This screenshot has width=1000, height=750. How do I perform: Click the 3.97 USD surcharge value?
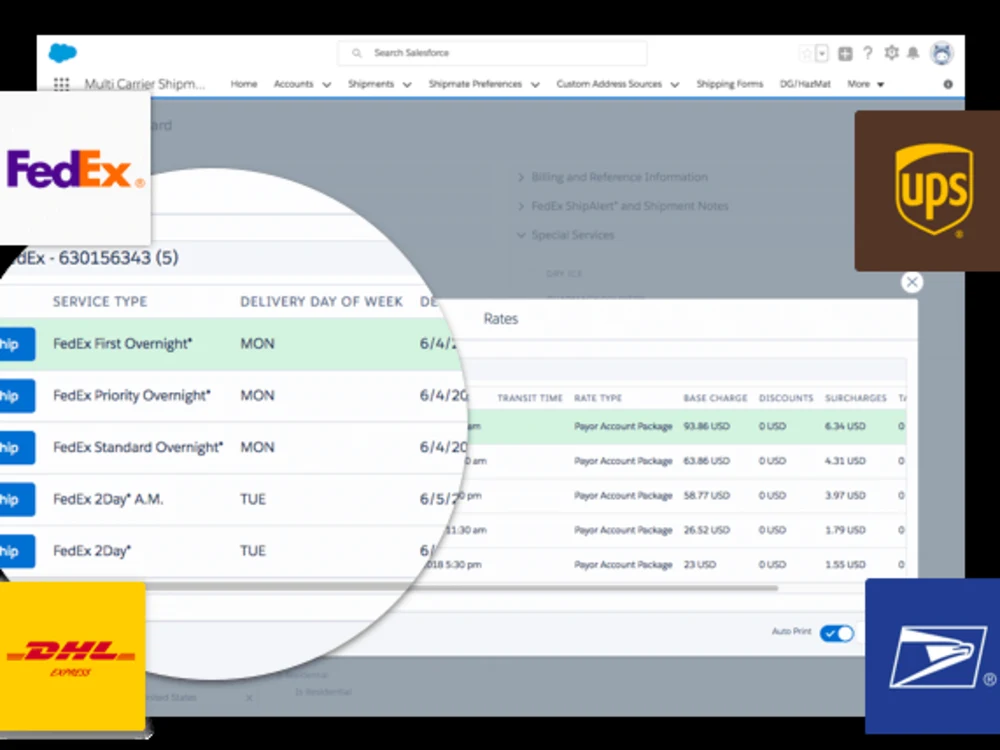[845, 495]
